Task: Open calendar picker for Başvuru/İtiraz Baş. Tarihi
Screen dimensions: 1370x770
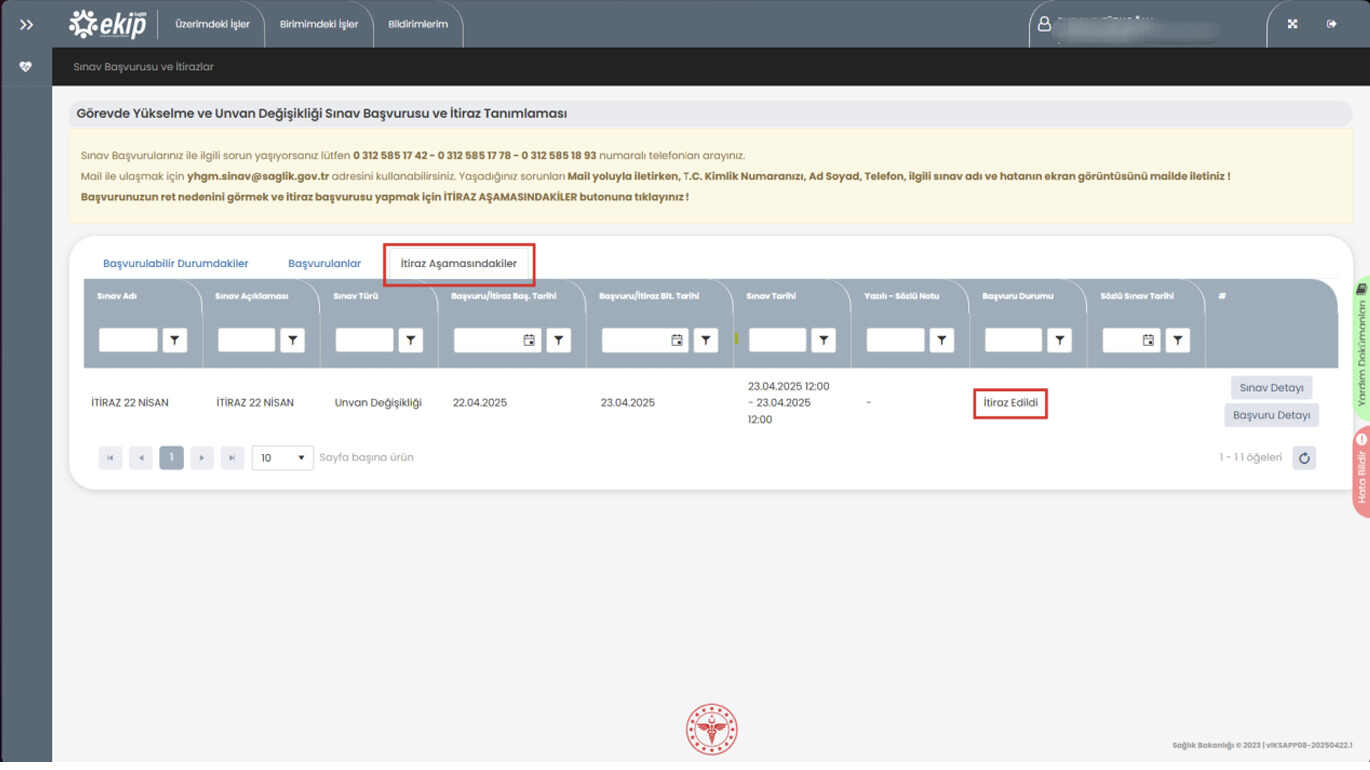Action: 529,341
